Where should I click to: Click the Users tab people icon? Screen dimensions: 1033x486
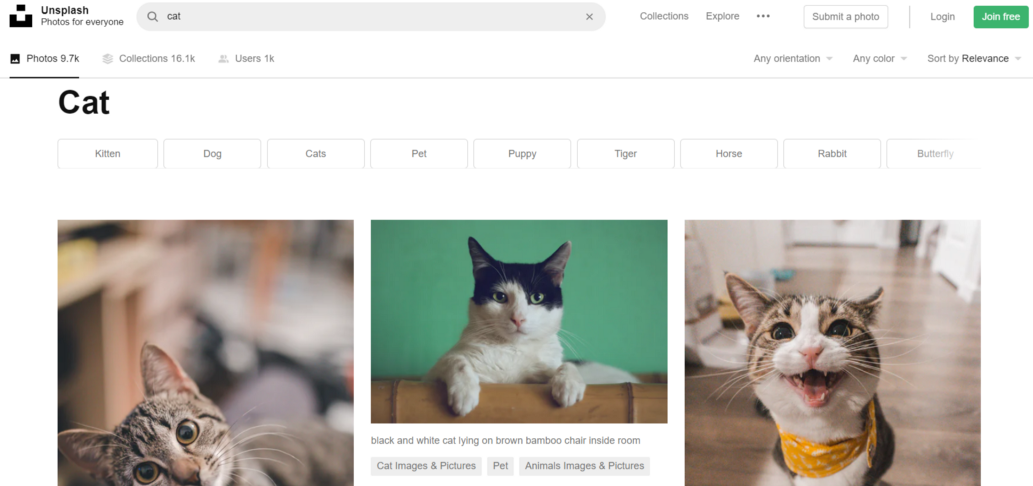point(224,59)
